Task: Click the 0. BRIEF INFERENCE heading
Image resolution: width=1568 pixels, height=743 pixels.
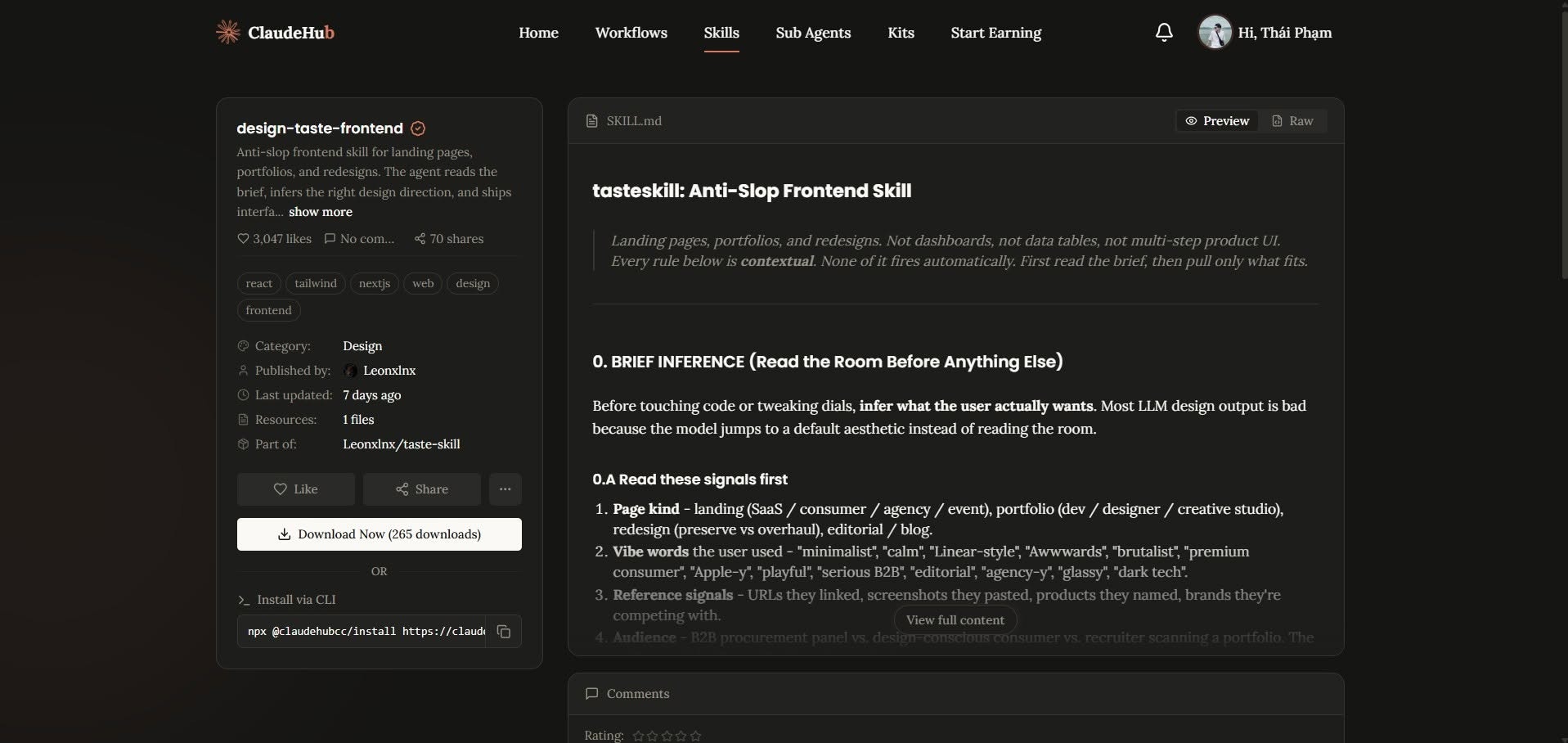Action: point(828,362)
